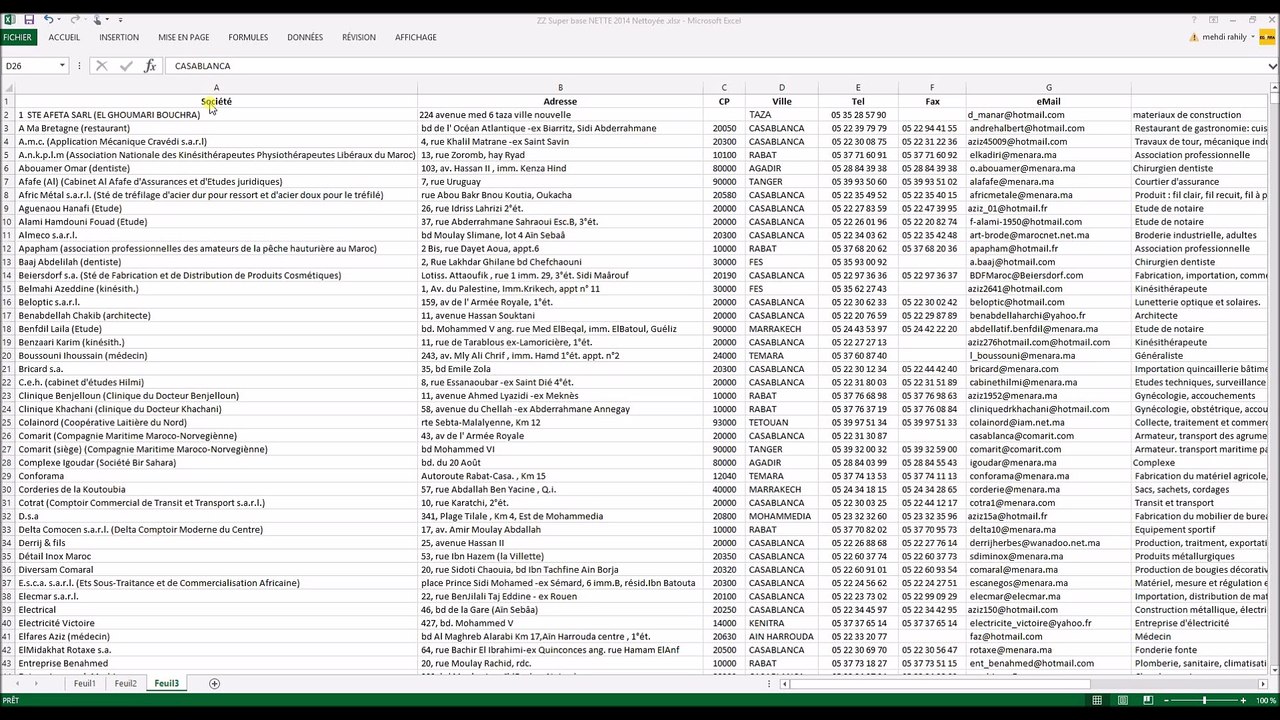
Task: Click the horizontal scrollbar thumb
Action: coord(940,684)
